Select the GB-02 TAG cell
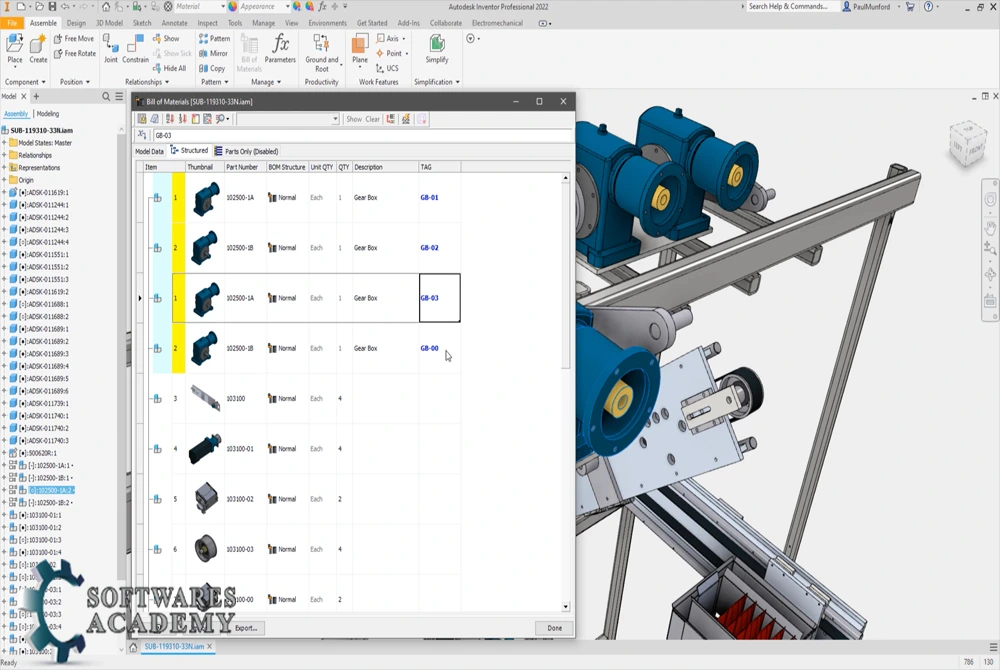The image size is (1000, 670). tap(439, 248)
